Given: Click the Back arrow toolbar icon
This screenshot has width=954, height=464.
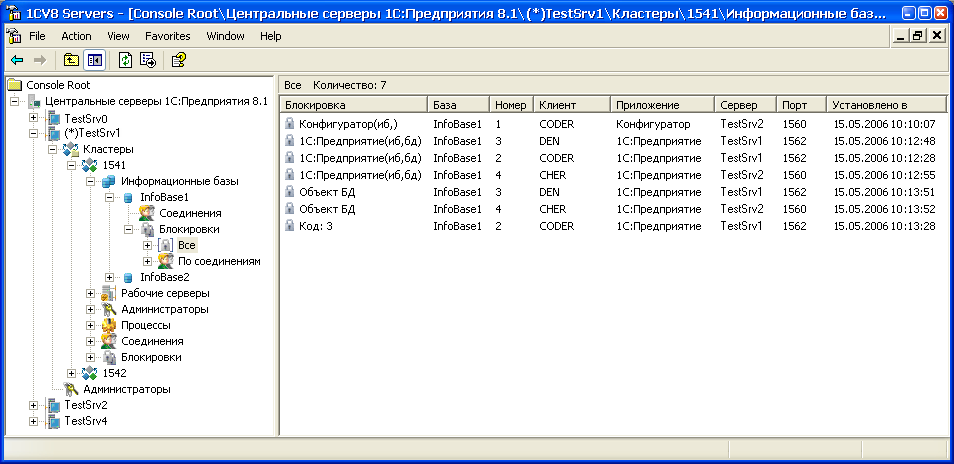Looking at the screenshot, I should [17, 60].
